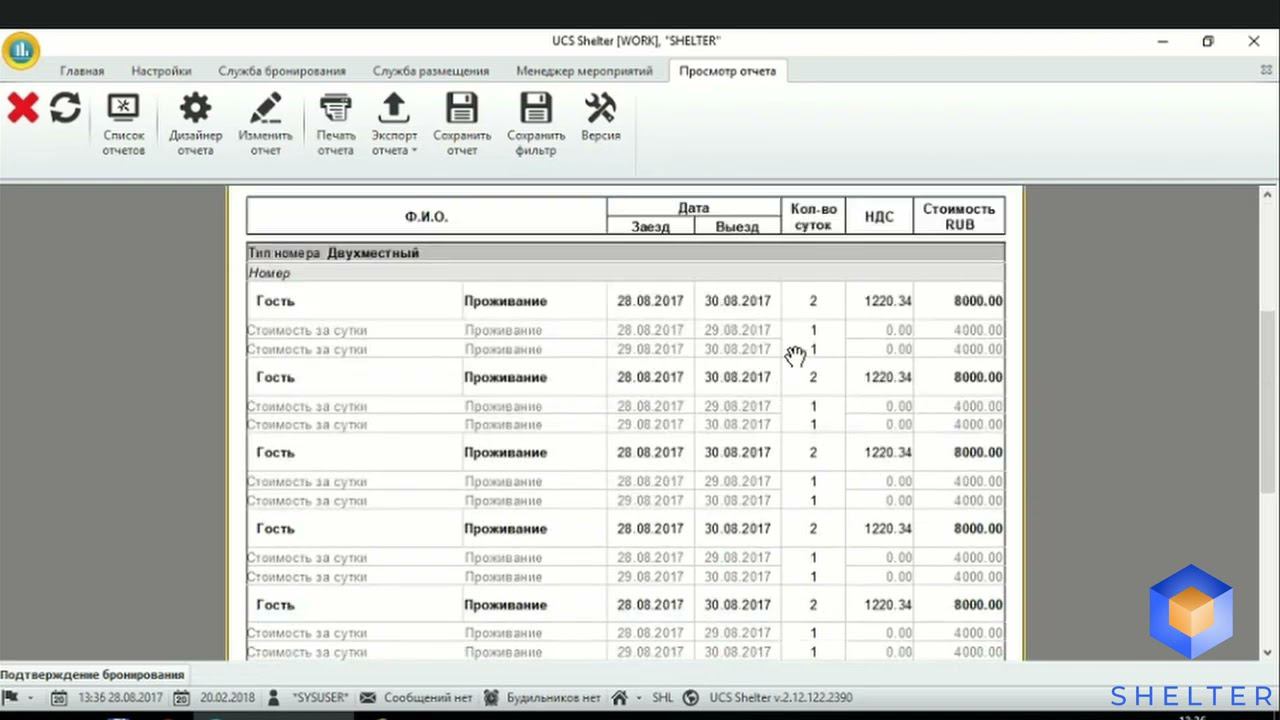Viewport: 1280px width, 720px height.
Task: Click Печать отчета printer icon
Action: [x=336, y=124]
